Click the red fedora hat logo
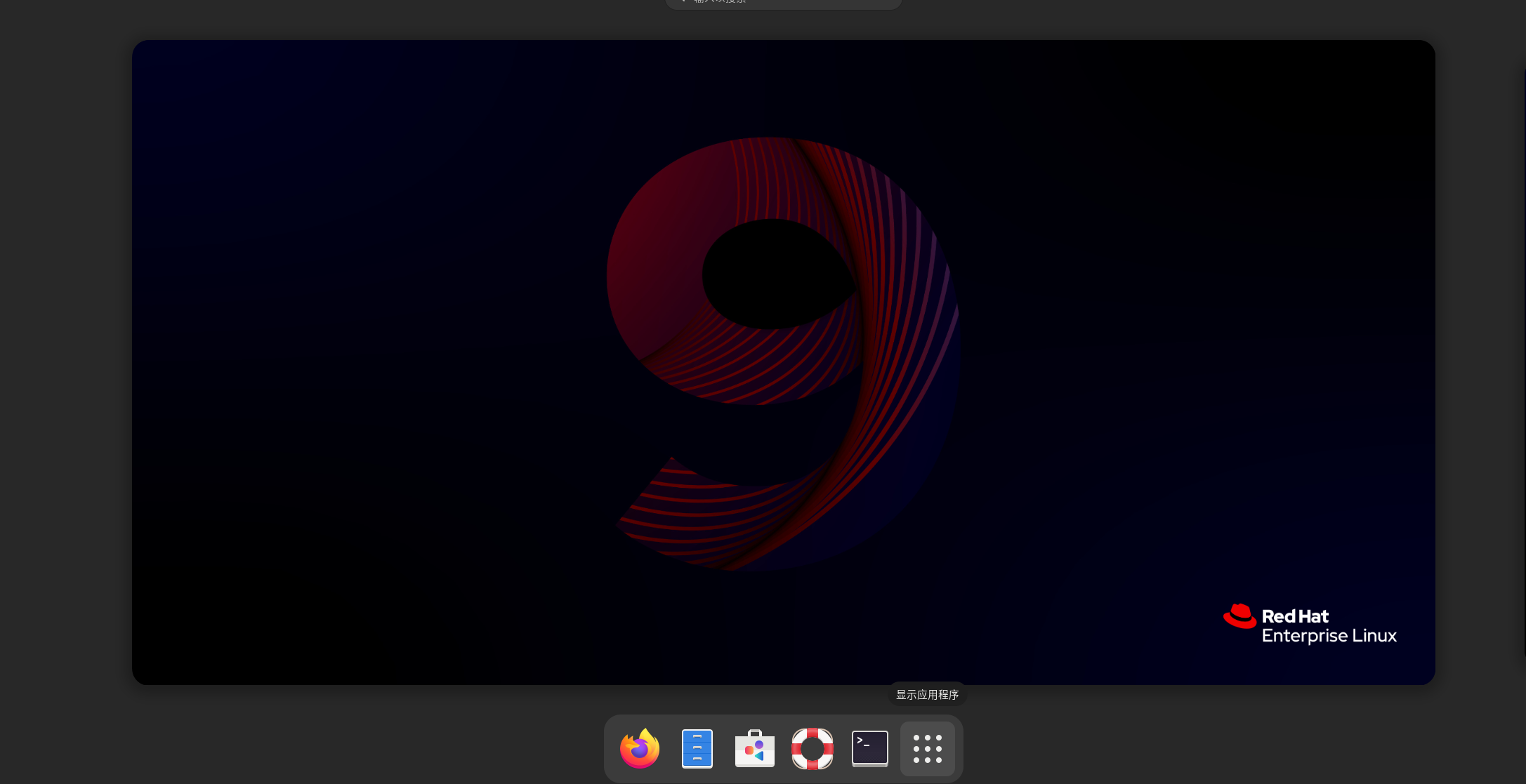 coord(1239,616)
